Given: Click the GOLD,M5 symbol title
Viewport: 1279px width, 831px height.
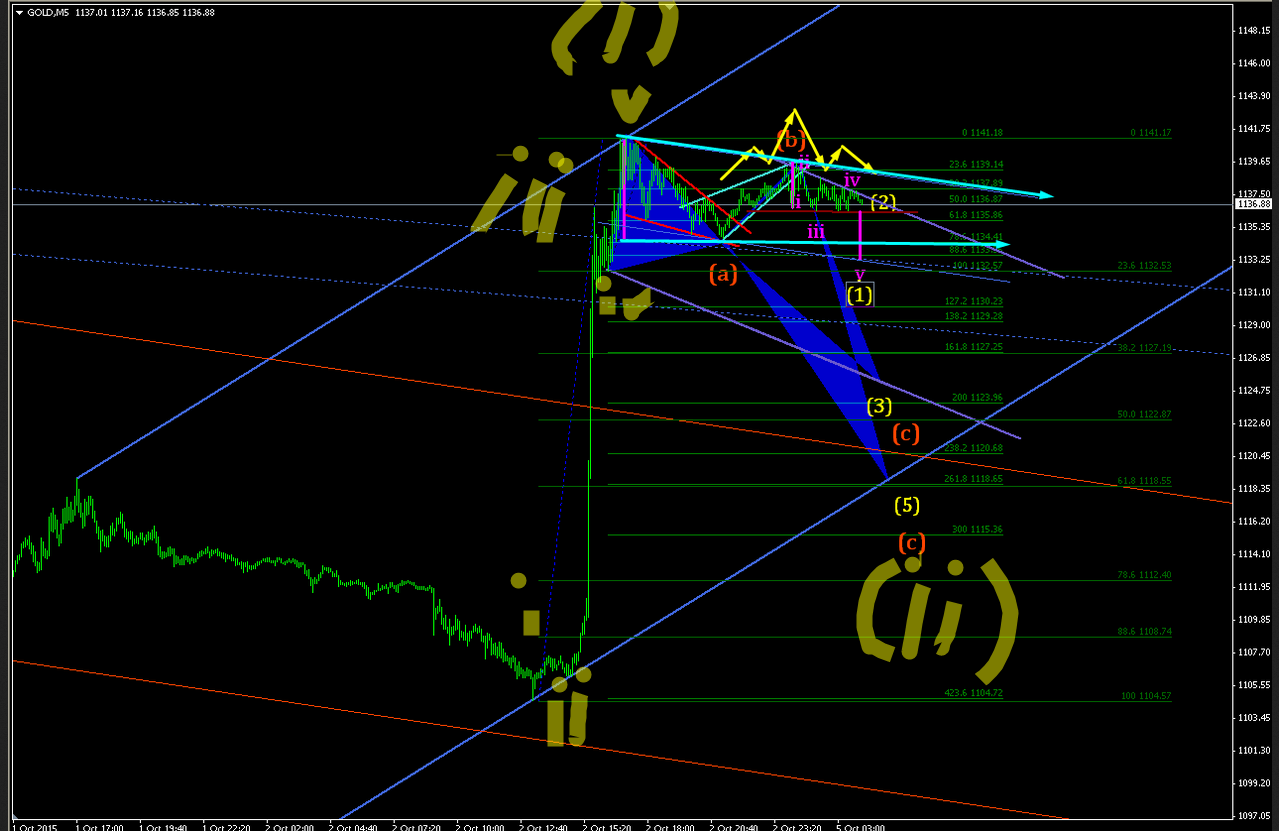Looking at the screenshot, I should pyautogui.click(x=48, y=12).
